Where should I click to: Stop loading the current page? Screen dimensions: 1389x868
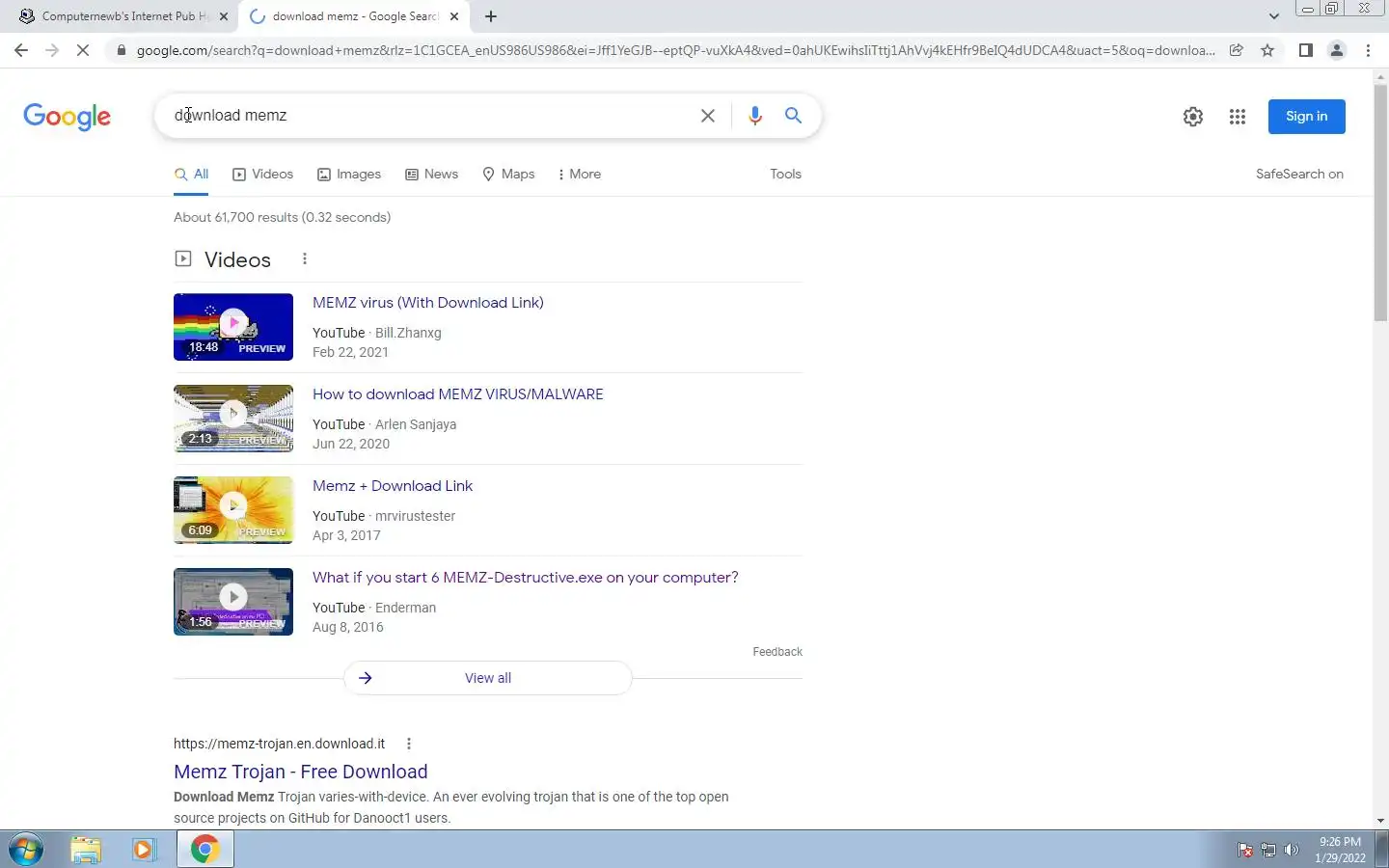click(83, 50)
